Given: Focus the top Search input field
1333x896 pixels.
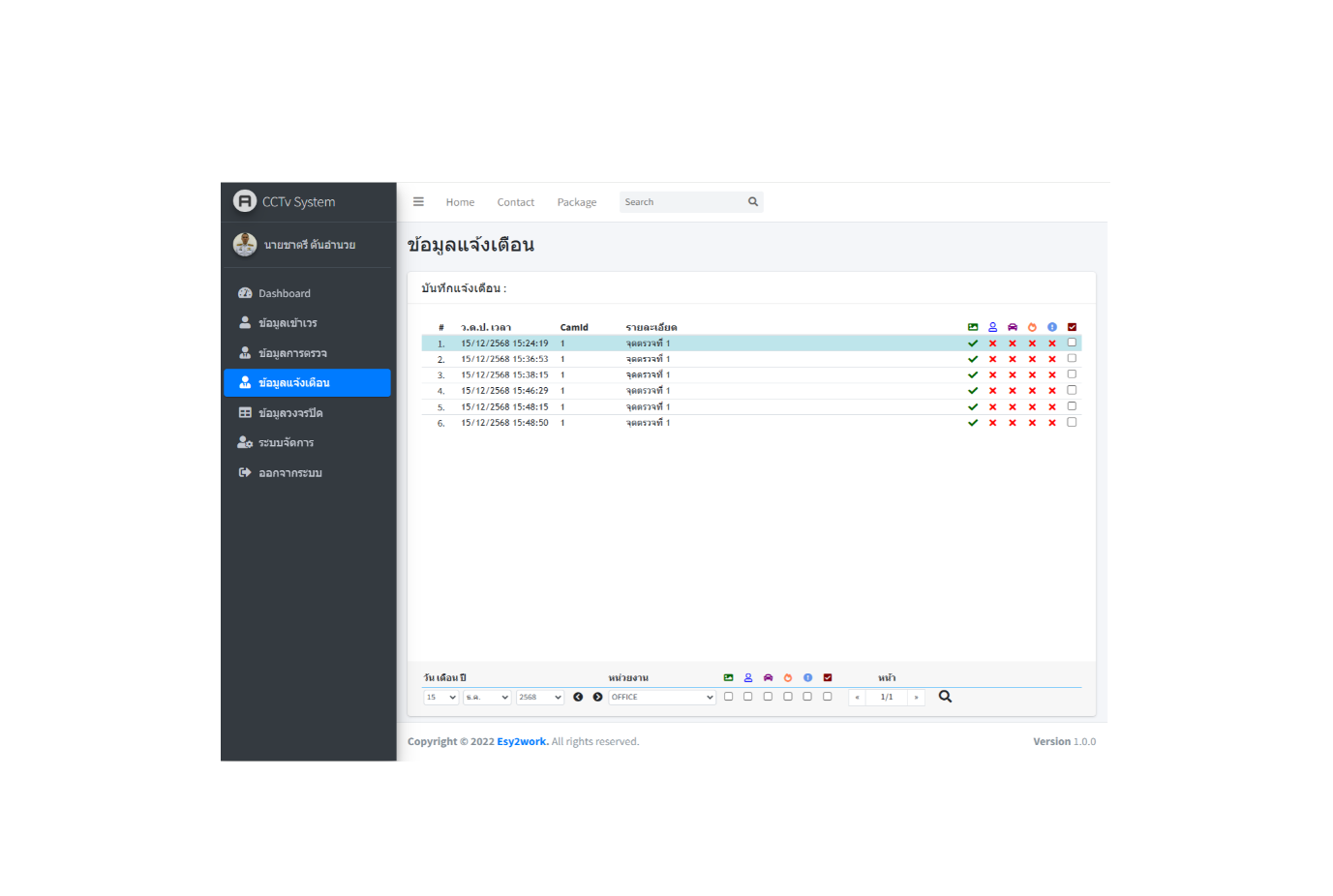Looking at the screenshot, I should tap(682, 202).
